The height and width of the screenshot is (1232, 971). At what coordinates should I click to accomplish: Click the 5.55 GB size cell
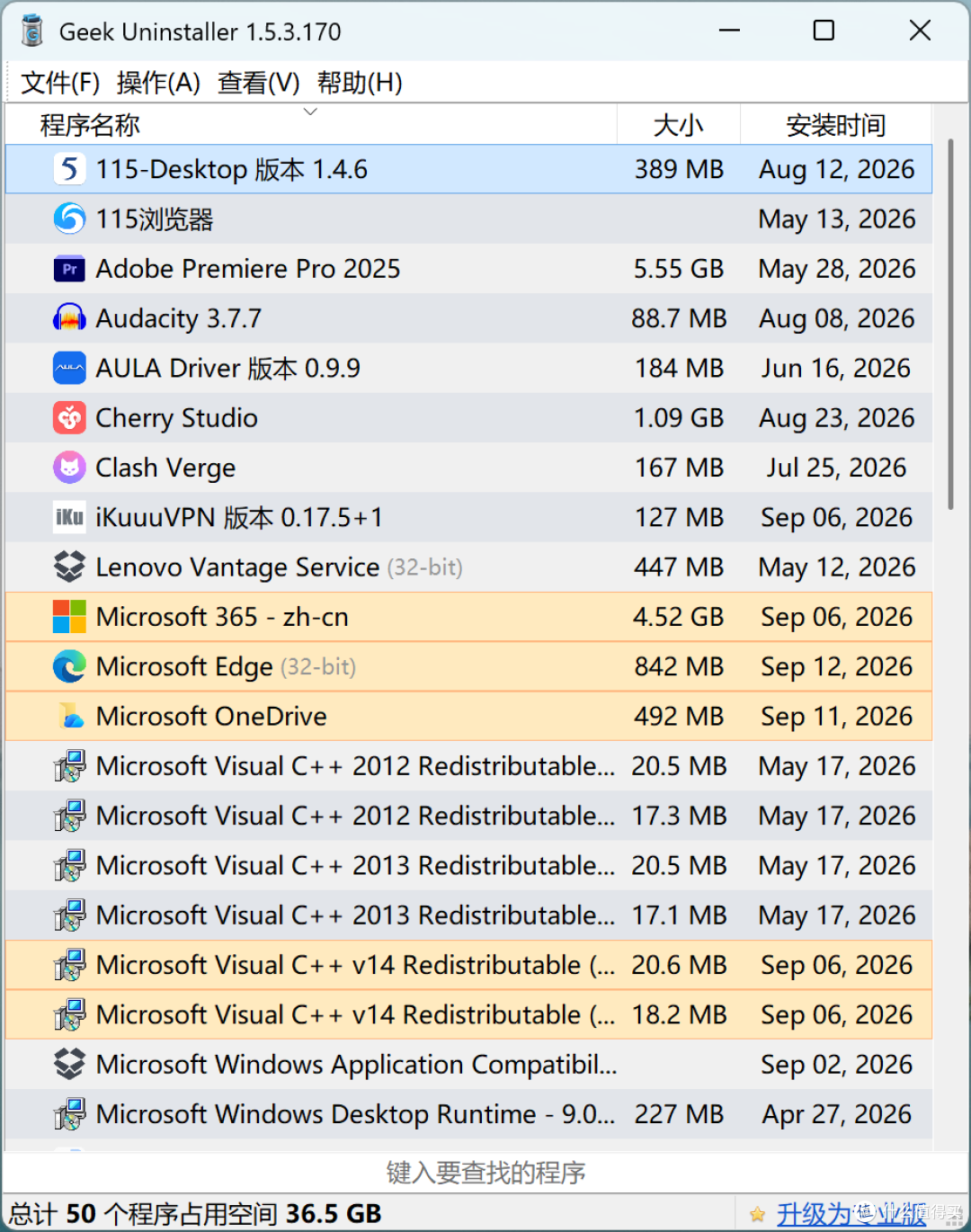coord(679,269)
